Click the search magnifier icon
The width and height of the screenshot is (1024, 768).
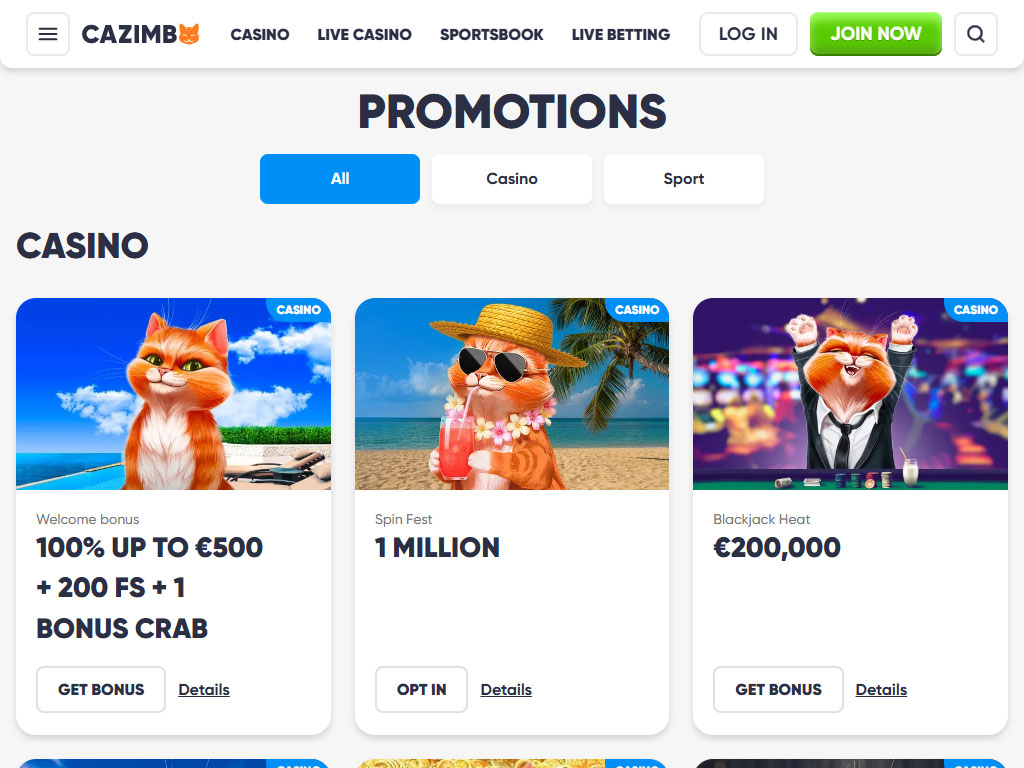pos(976,34)
